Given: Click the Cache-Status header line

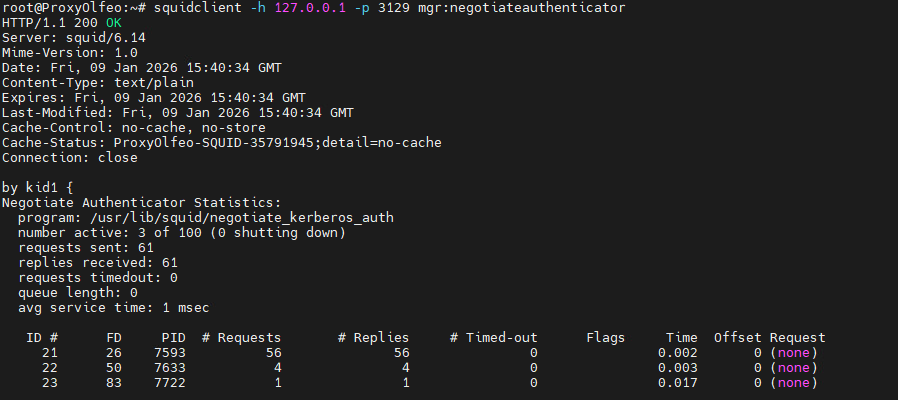Looking at the screenshot, I should (221, 143).
